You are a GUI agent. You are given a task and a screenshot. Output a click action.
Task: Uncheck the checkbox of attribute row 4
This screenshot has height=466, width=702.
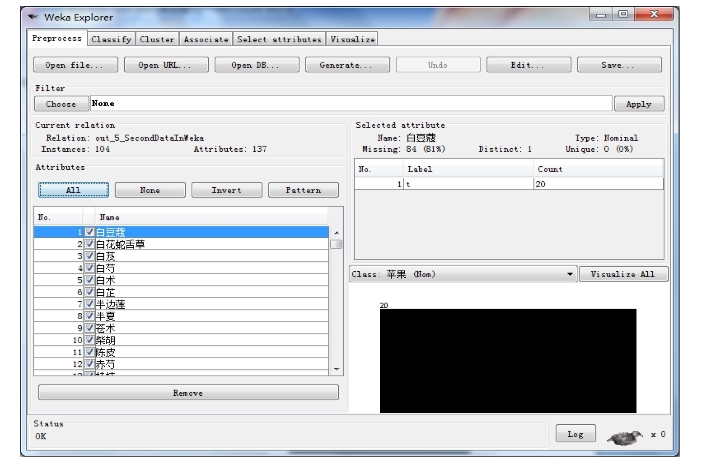[x=90, y=268]
